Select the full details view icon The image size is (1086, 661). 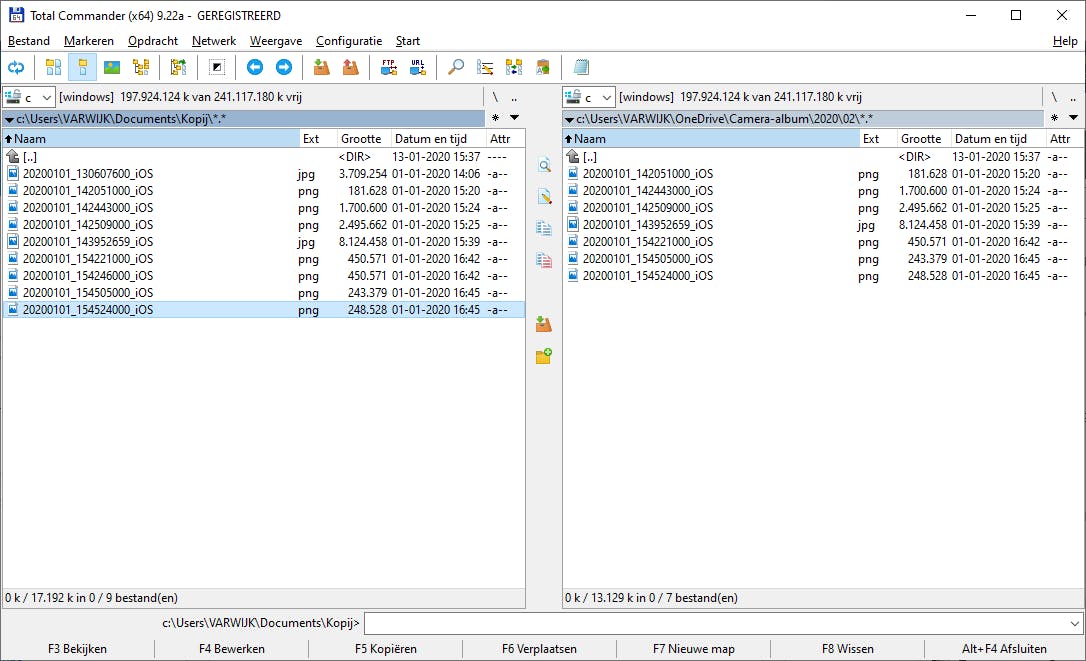pos(82,67)
